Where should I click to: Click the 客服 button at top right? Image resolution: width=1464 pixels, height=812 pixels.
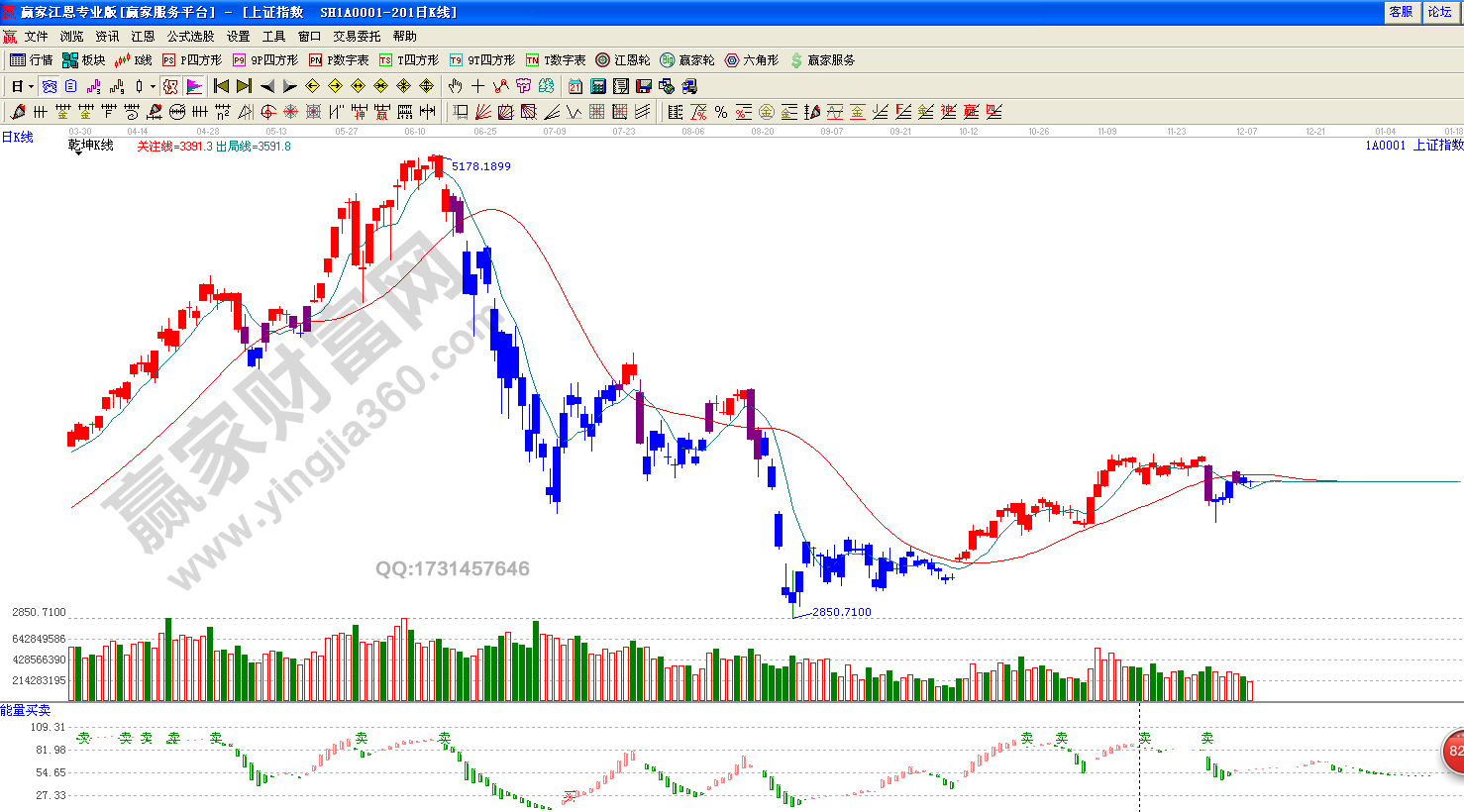tap(1401, 12)
